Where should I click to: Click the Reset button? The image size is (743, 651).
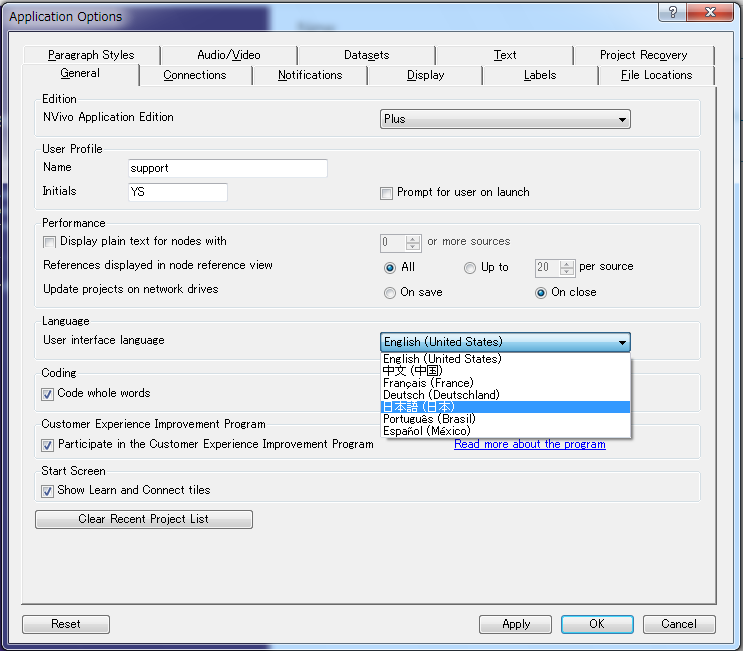point(66,624)
